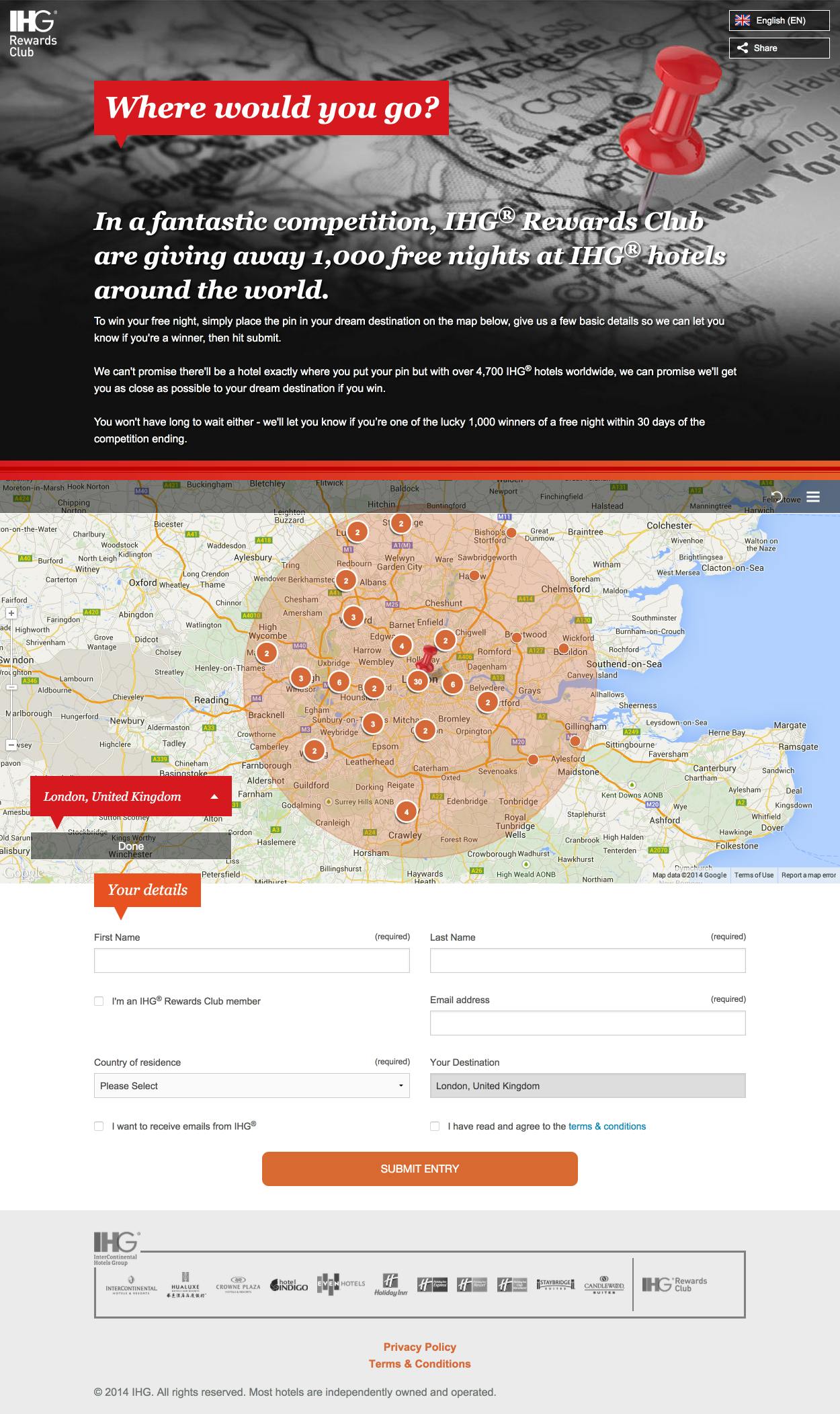Tick the agree to terms & conditions checkbox
The image size is (840, 1414).
point(435,1126)
